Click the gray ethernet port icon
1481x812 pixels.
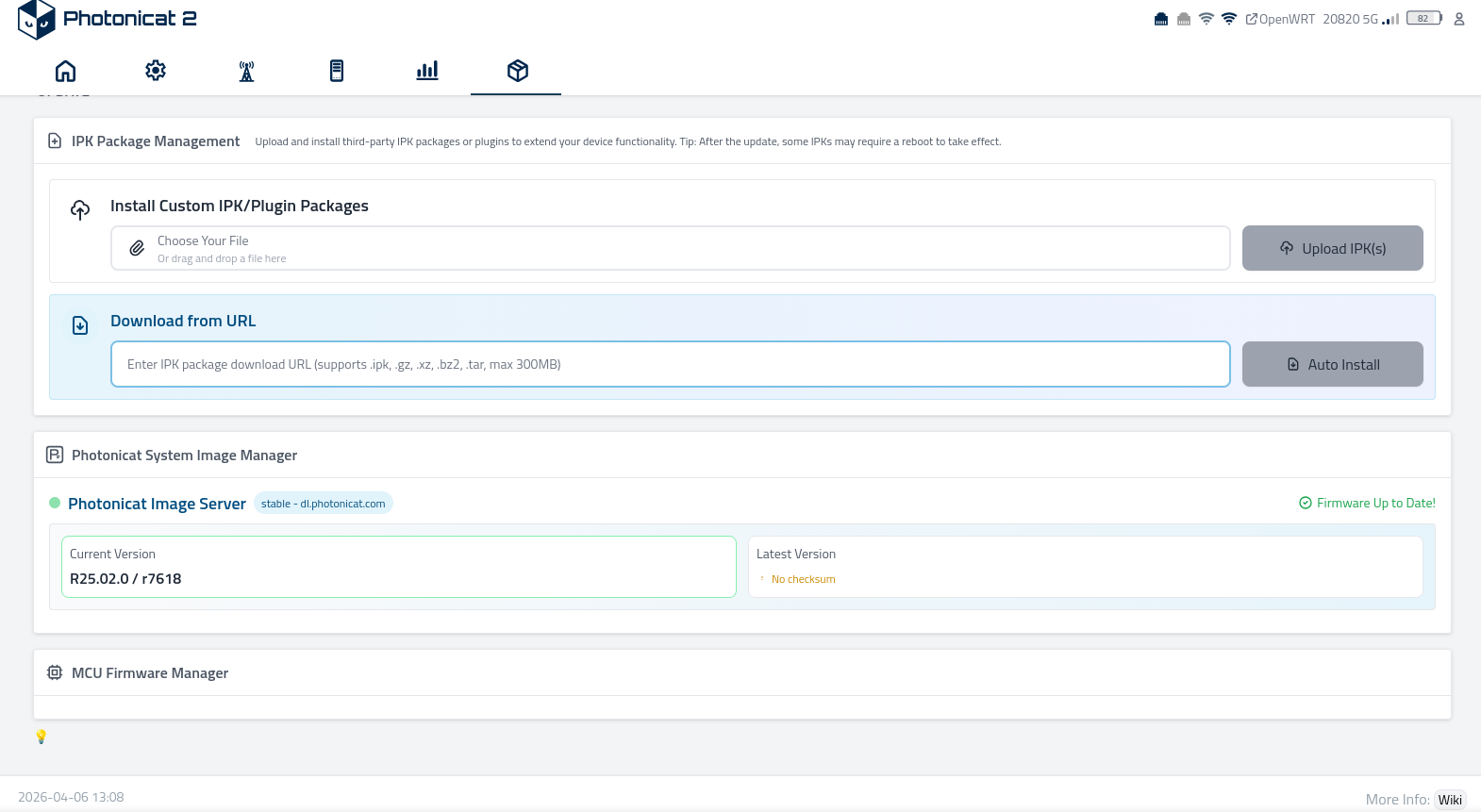point(1184,19)
